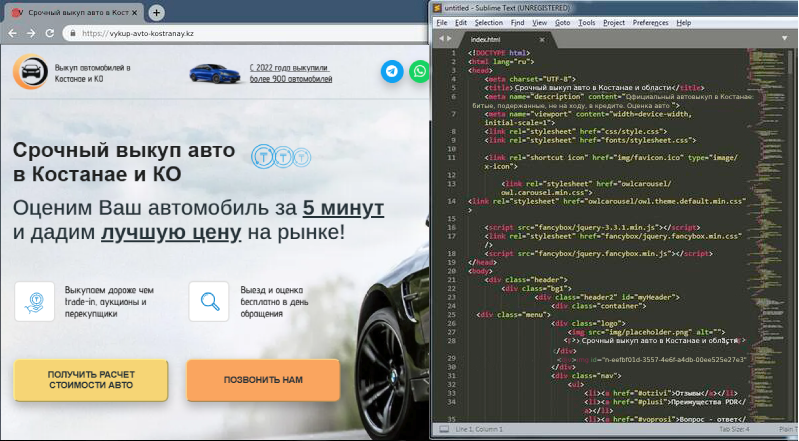Screen dimensions: 799x441
Task: Open the Telegram contact icon
Action: click(x=392, y=71)
